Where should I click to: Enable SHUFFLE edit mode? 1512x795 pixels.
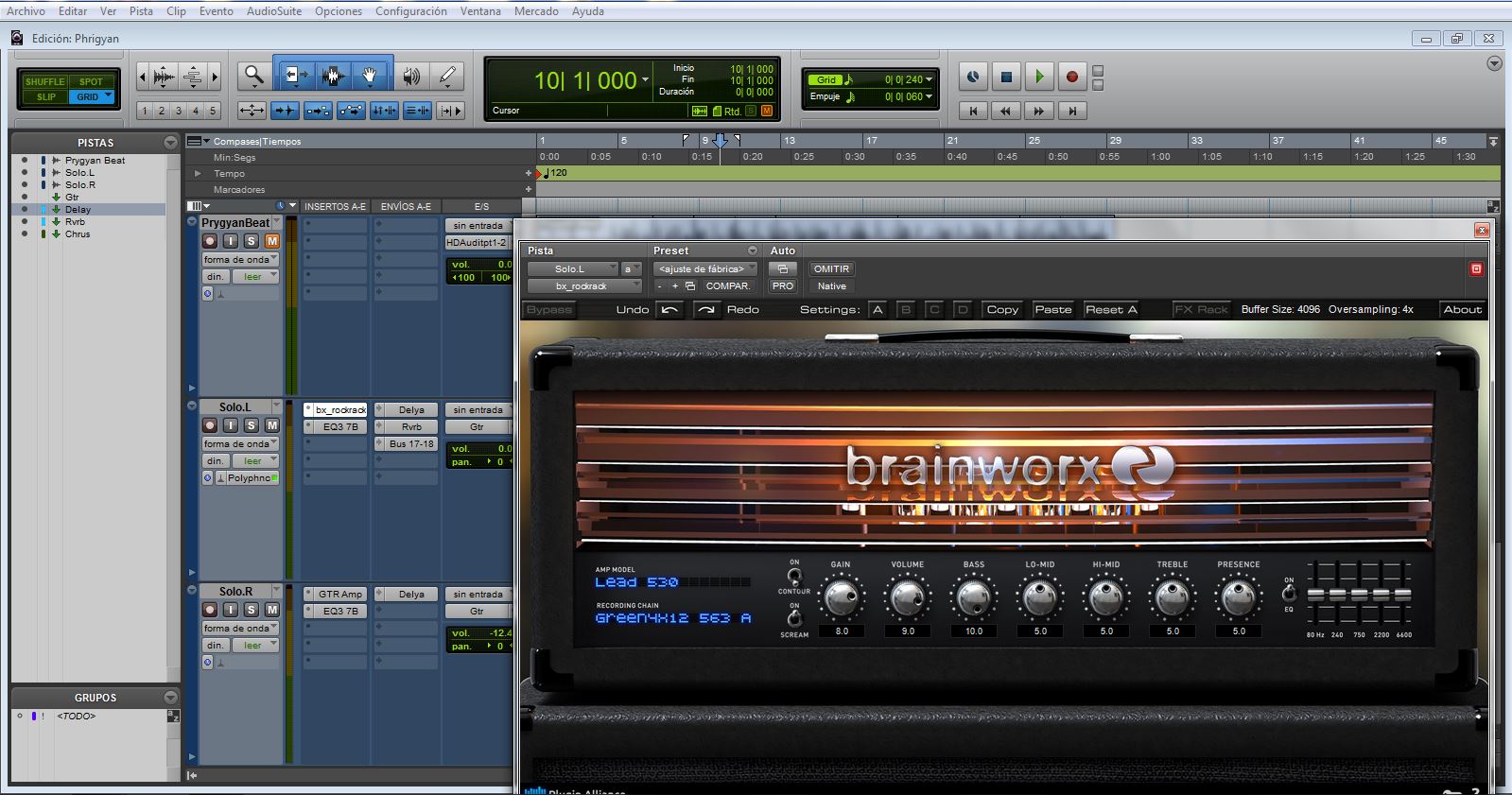(44, 81)
